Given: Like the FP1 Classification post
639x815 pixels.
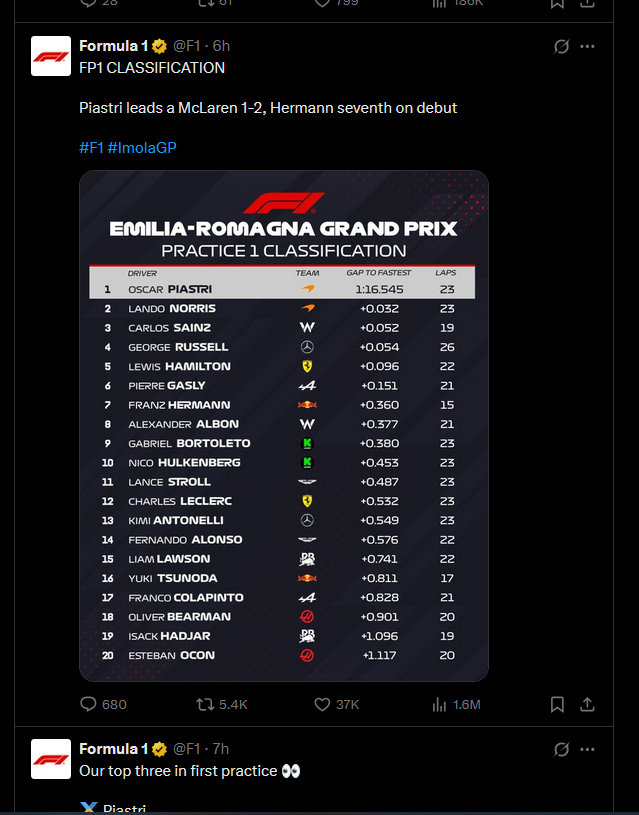Looking at the screenshot, I should point(336,704).
